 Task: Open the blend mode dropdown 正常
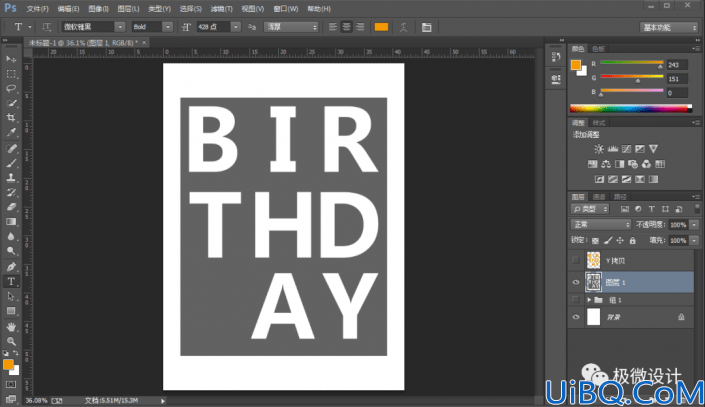tap(601, 224)
